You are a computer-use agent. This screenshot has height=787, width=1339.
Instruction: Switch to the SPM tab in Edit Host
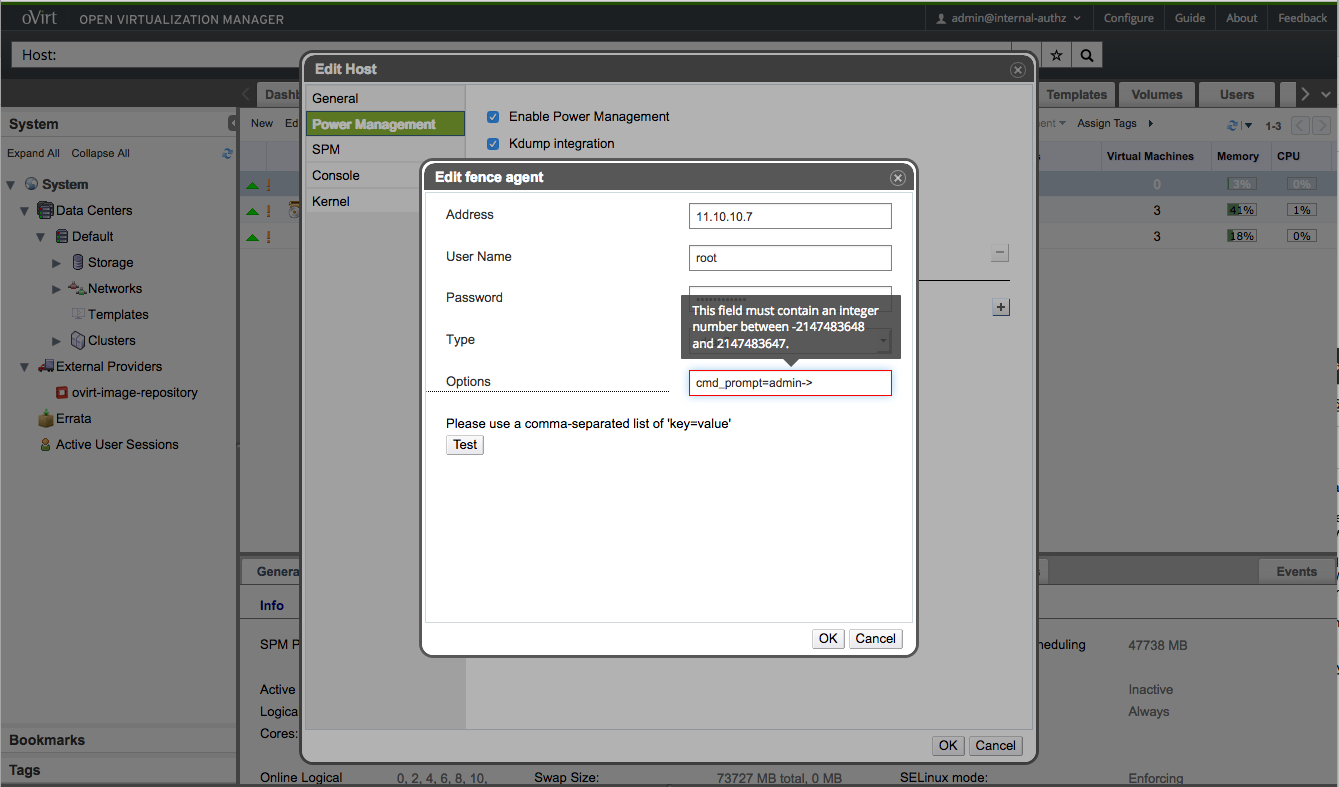point(326,150)
